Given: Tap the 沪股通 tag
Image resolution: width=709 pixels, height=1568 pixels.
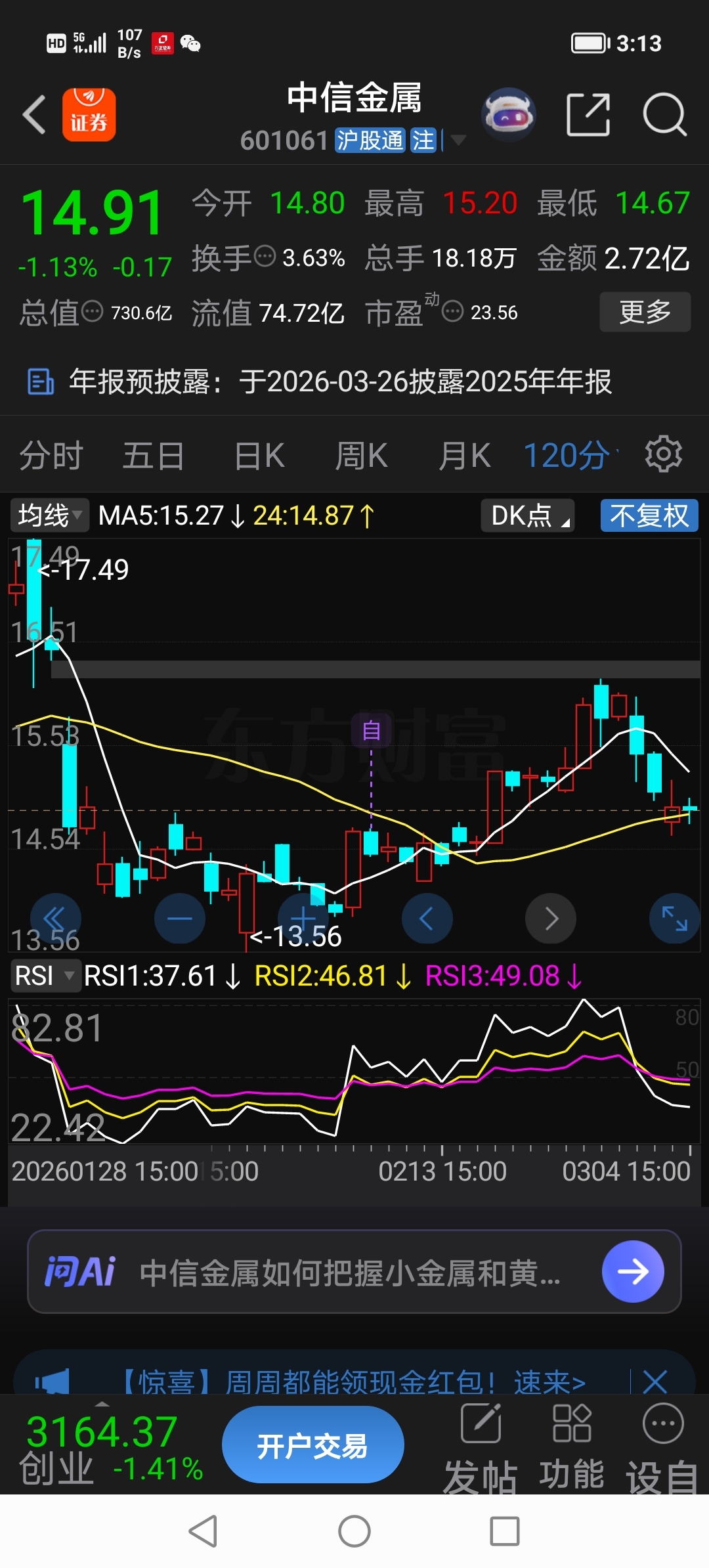Looking at the screenshot, I should pyautogui.click(x=370, y=140).
